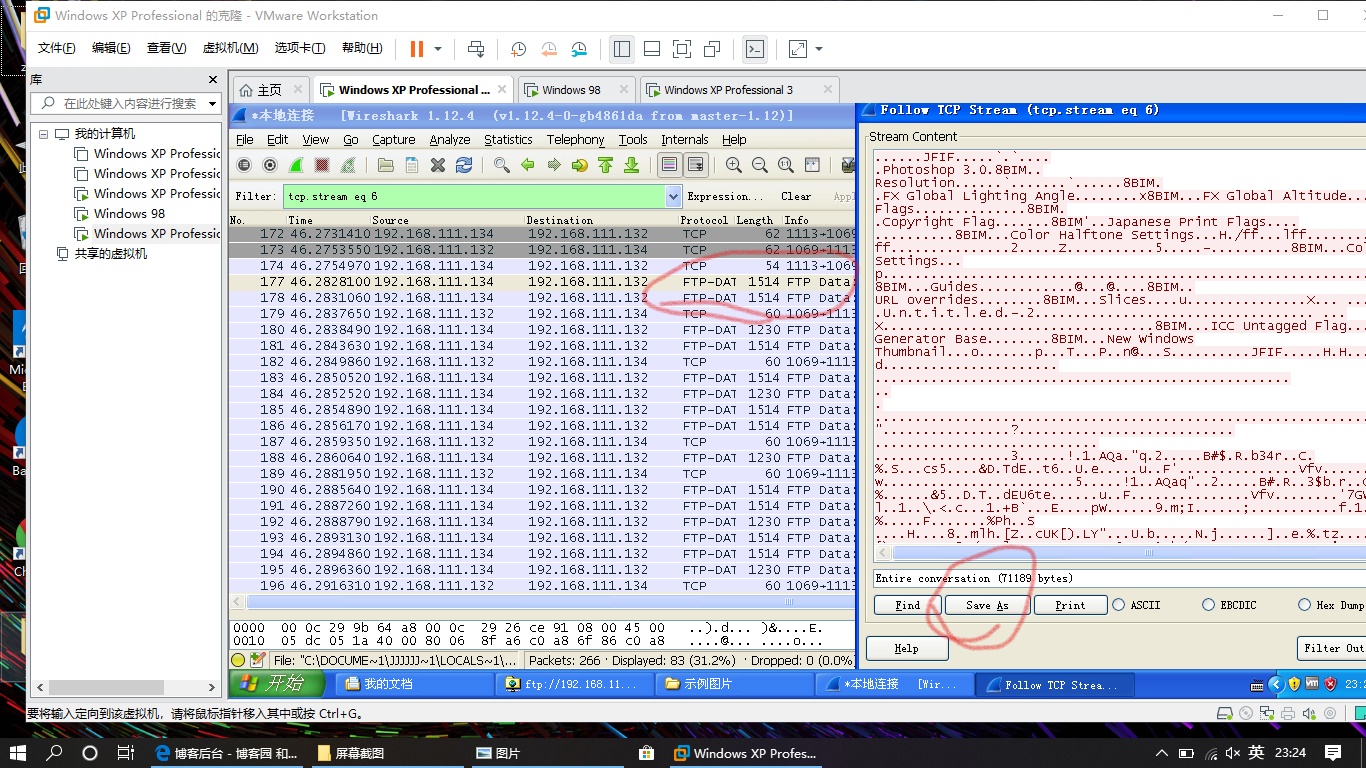Open the Wireshark File menu
The image size is (1366, 768).
[245, 140]
